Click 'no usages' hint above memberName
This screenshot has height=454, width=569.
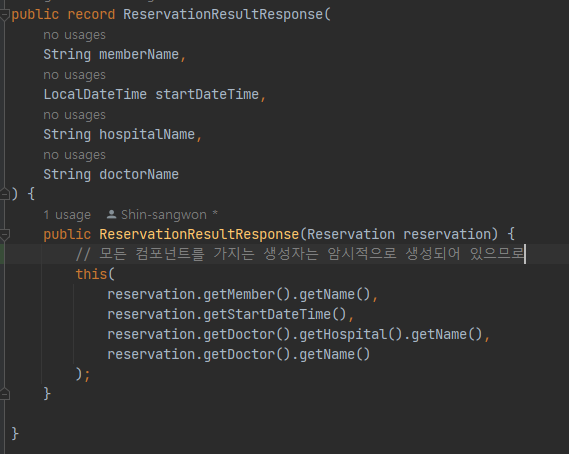[x=74, y=35]
